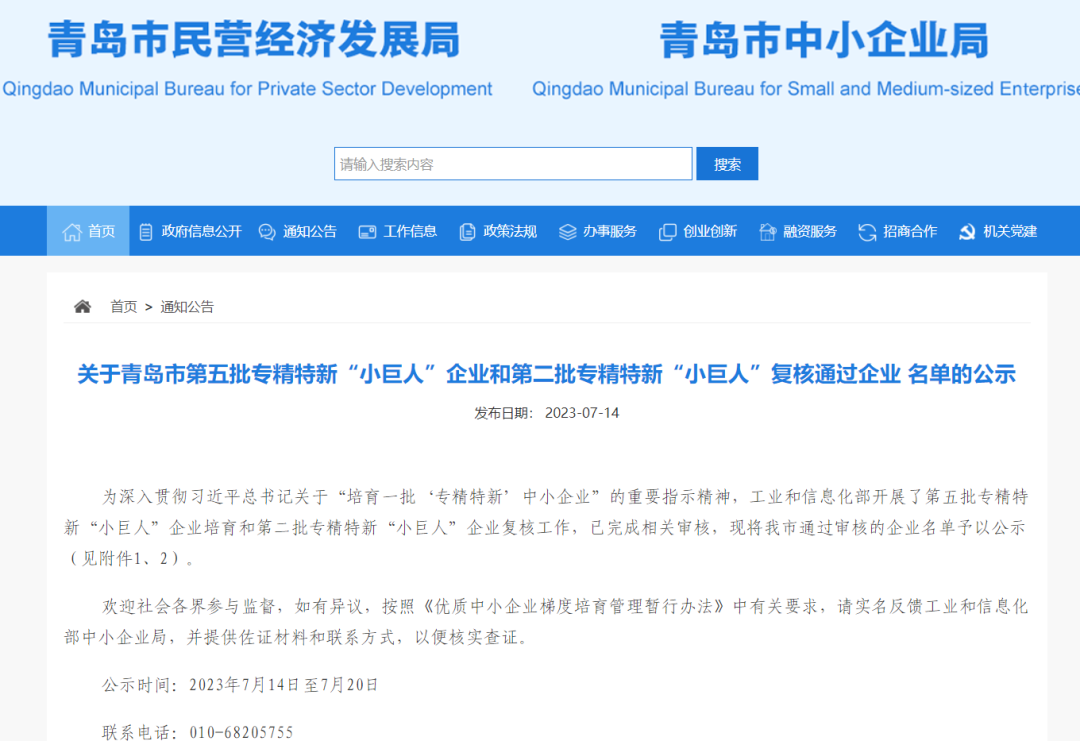Click the 工作信息 monitor icon
This screenshot has width=1080, height=741.
click(367, 231)
